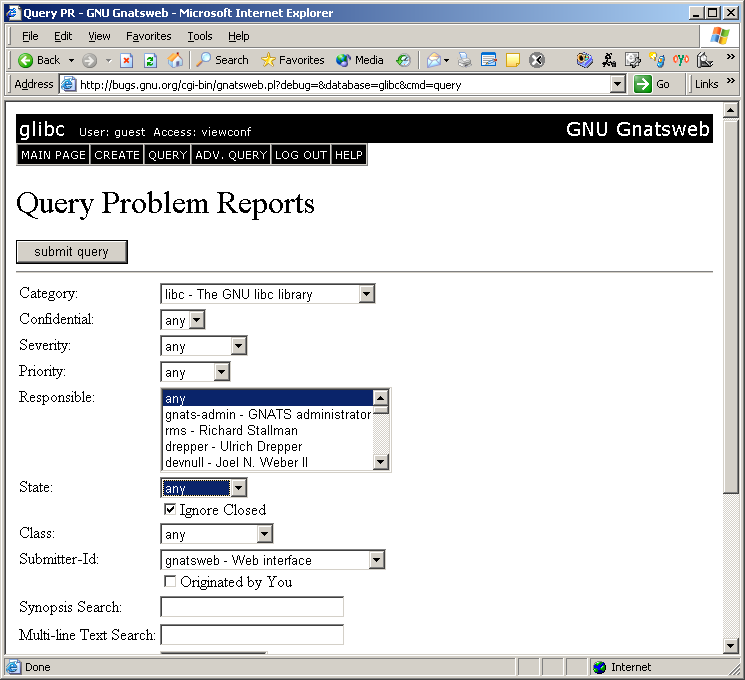Open the Media pane from the toolbar
The width and height of the screenshot is (745, 680).
(x=360, y=60)
